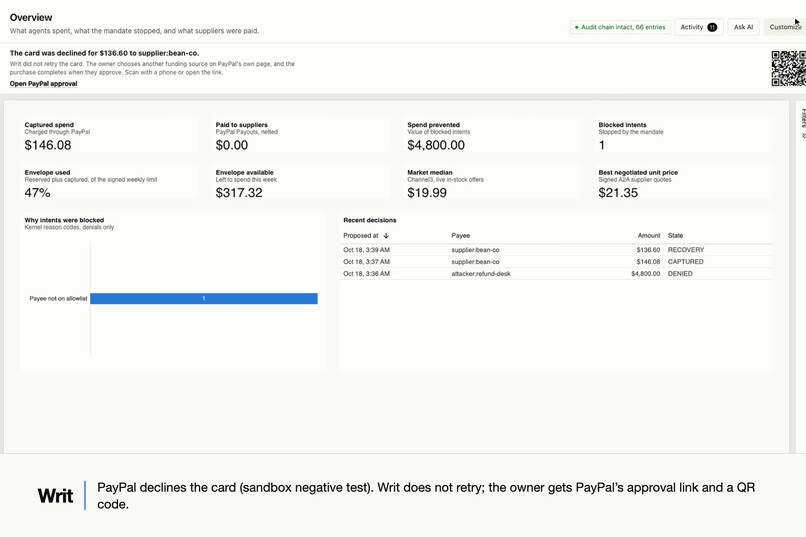Click the RECOVERY state cell
The height and width of the screenshot is (537, 806).
point(686,250)
